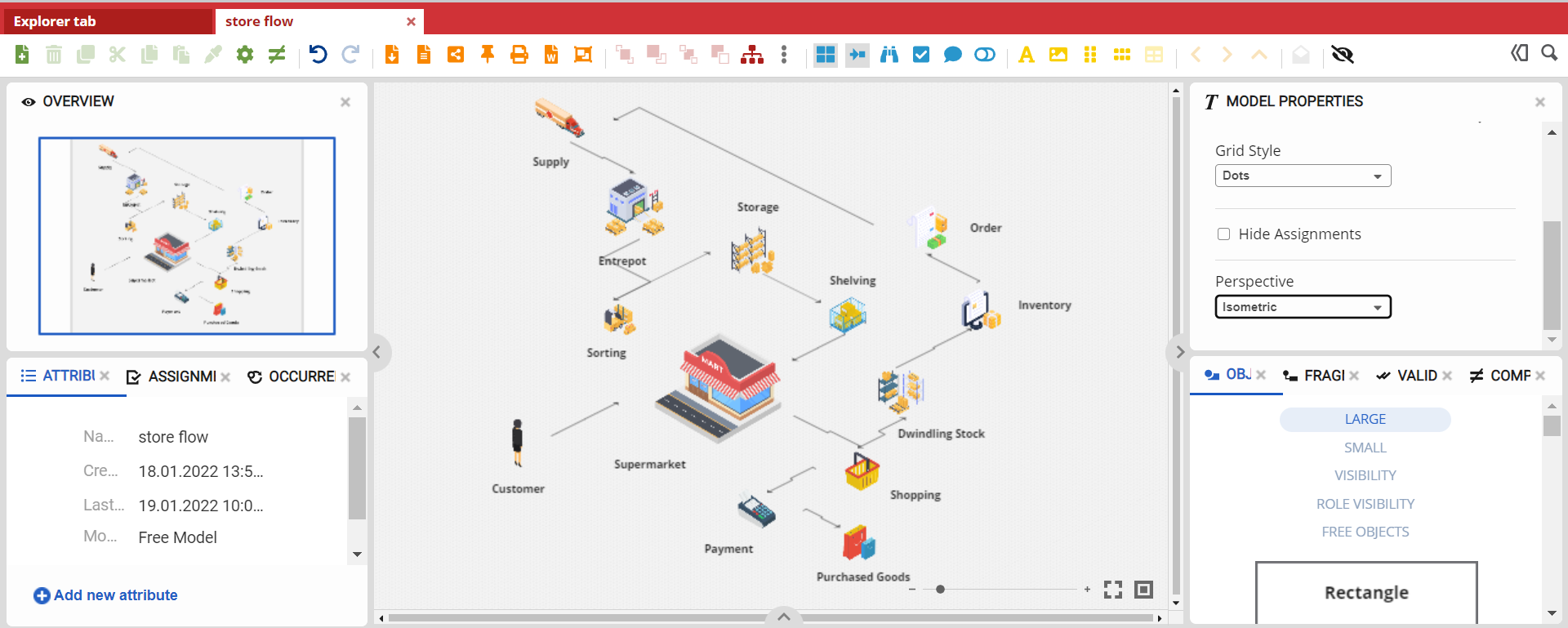Click the red hierarchy layout icon
Image resolution: width=1568 pixels, height=628 pixels.
(x=751, y=55)
